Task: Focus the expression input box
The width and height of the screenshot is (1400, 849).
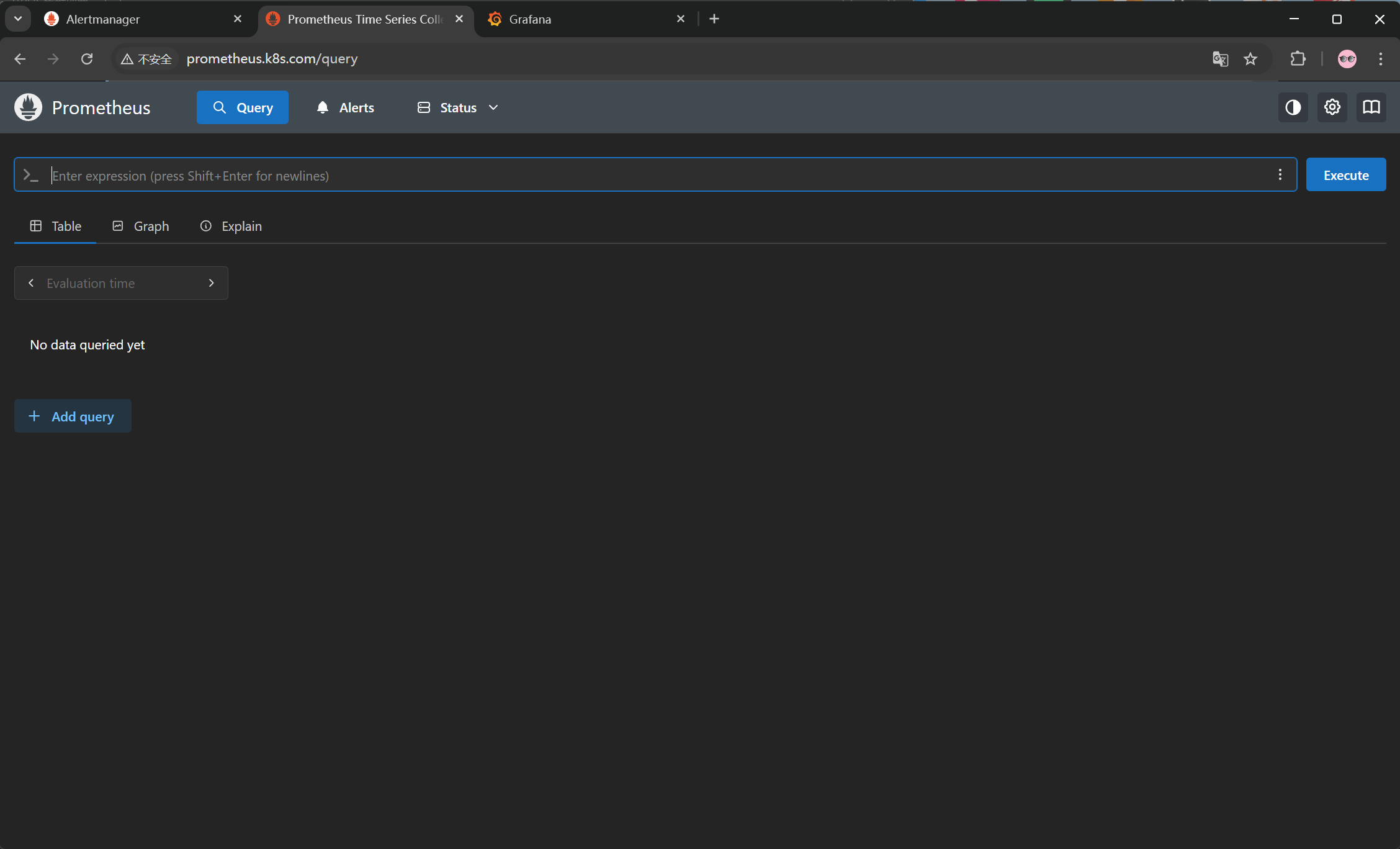Action: [x=655, y=175]
